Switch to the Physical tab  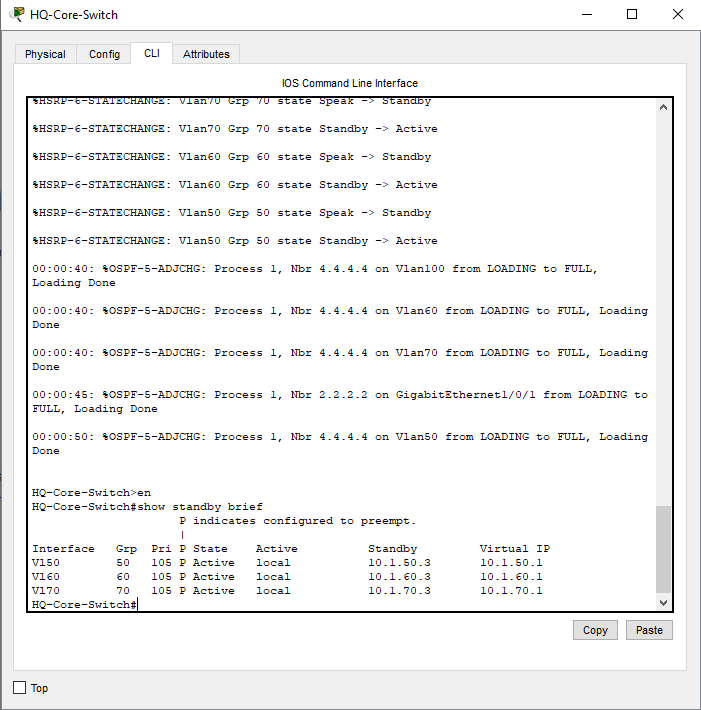pyautogui.click(x=45, y=54)
